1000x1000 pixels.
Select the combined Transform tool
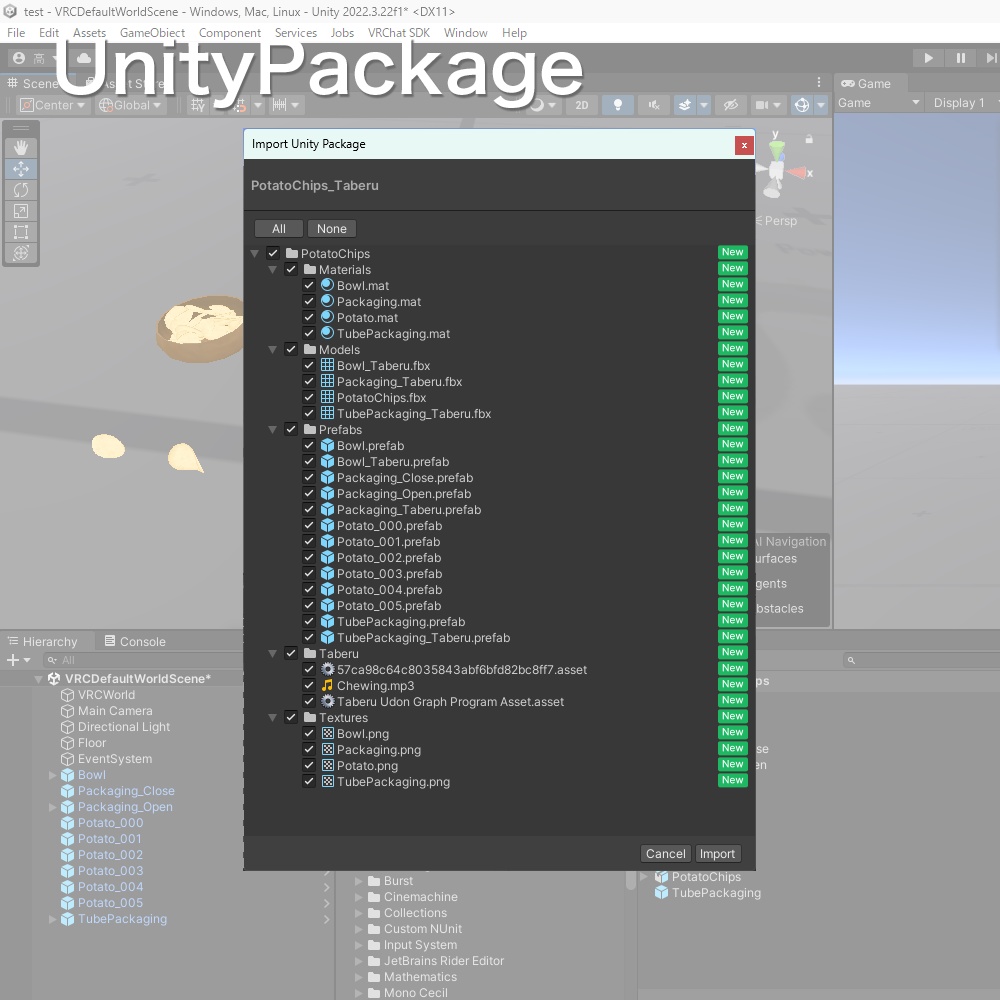pos(21,253)
